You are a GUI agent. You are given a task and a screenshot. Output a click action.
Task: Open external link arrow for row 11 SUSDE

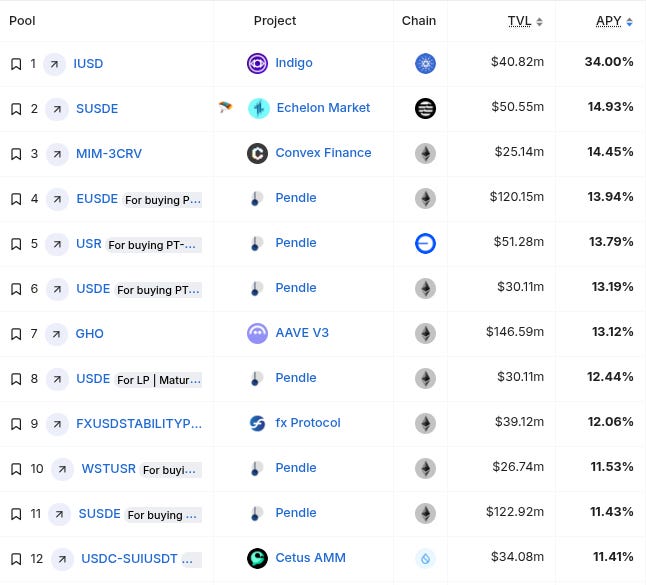coord(59,514)
